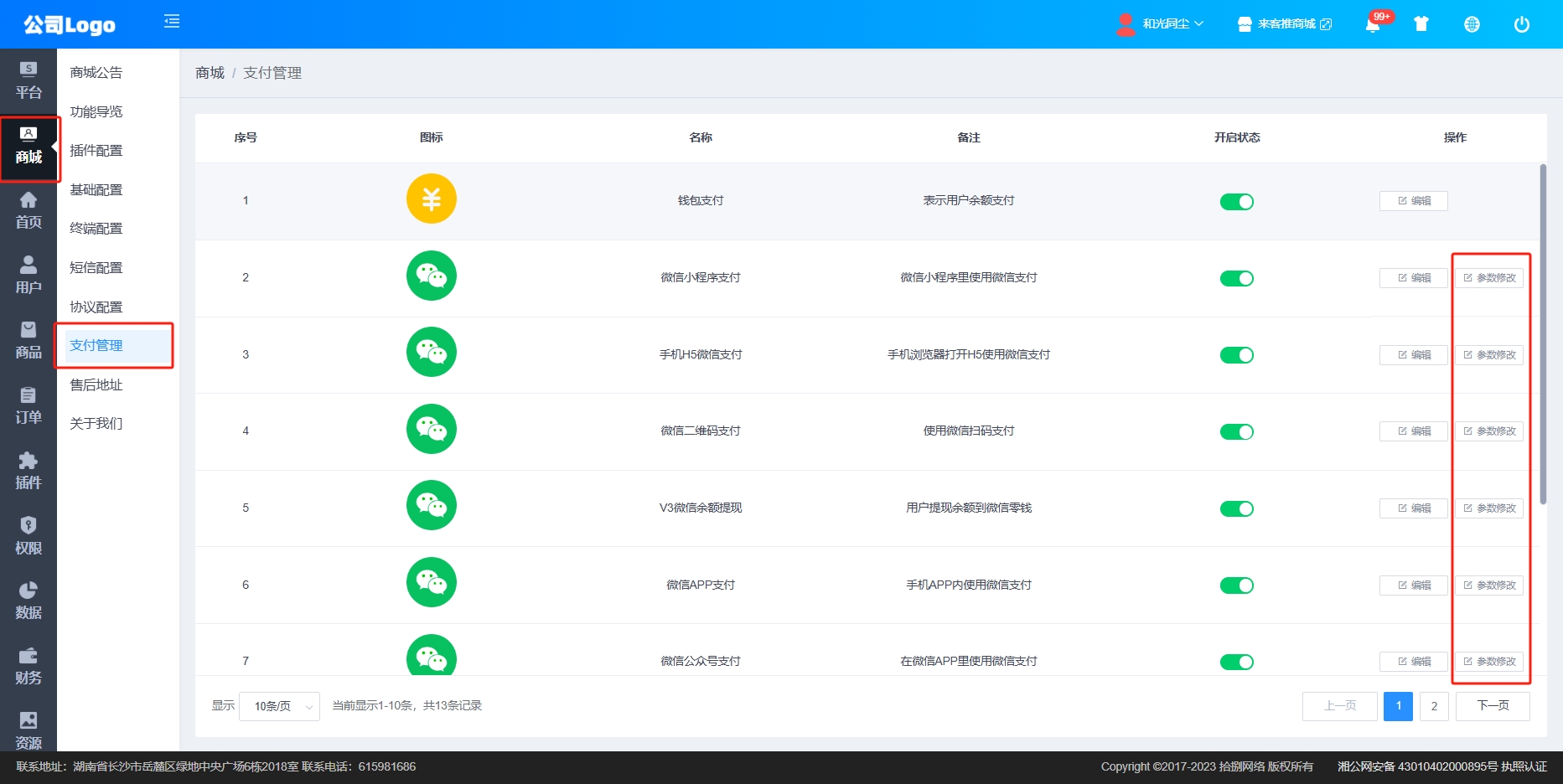The width and height of the screenshot is (1563, 784).
Task: Click the 钱包支付 yen icon
Action: coord(431,199)
